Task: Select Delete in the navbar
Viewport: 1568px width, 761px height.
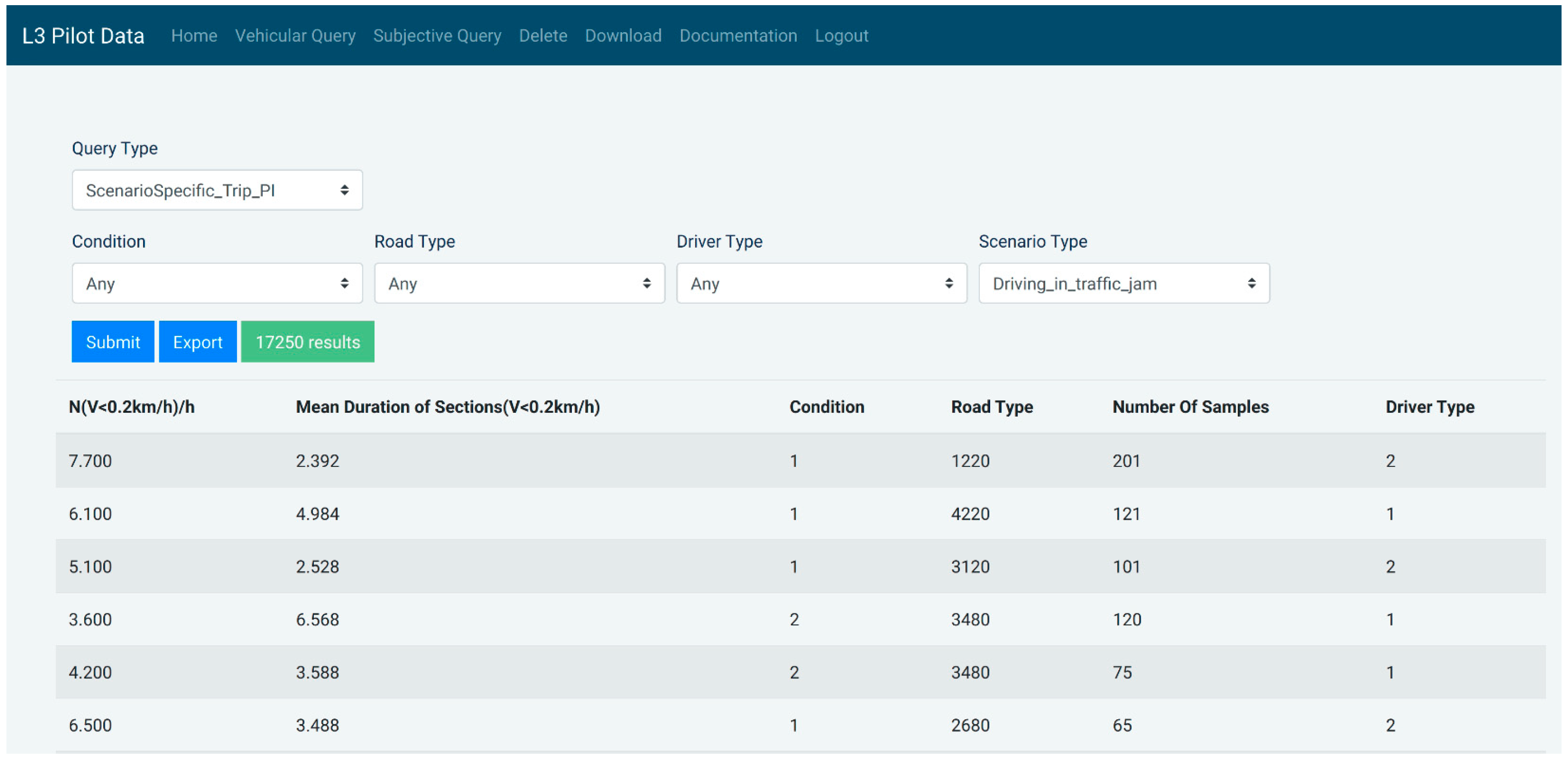Action: click(x=542, y=36)
